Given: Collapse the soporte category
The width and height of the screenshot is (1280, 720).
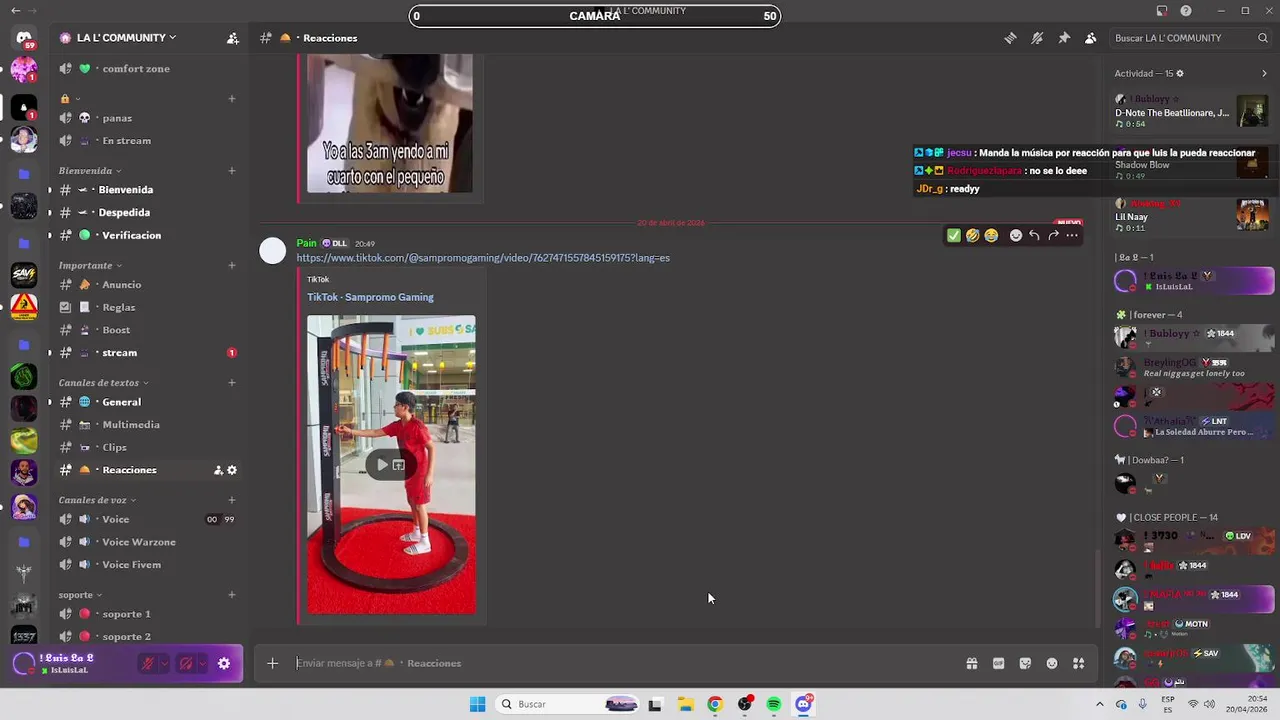Looking at the screenshot, I should 80,595.
